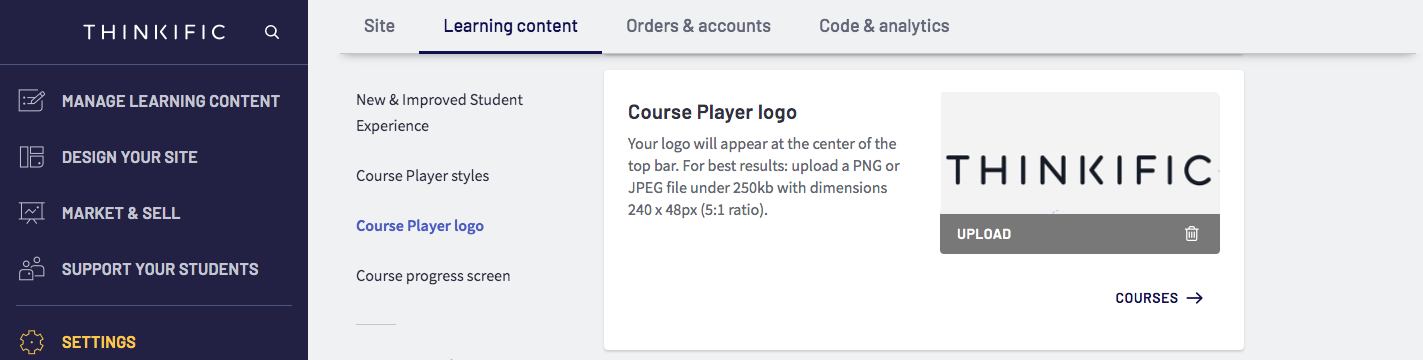Open New & Improved Student Experience section

[440, 113]
